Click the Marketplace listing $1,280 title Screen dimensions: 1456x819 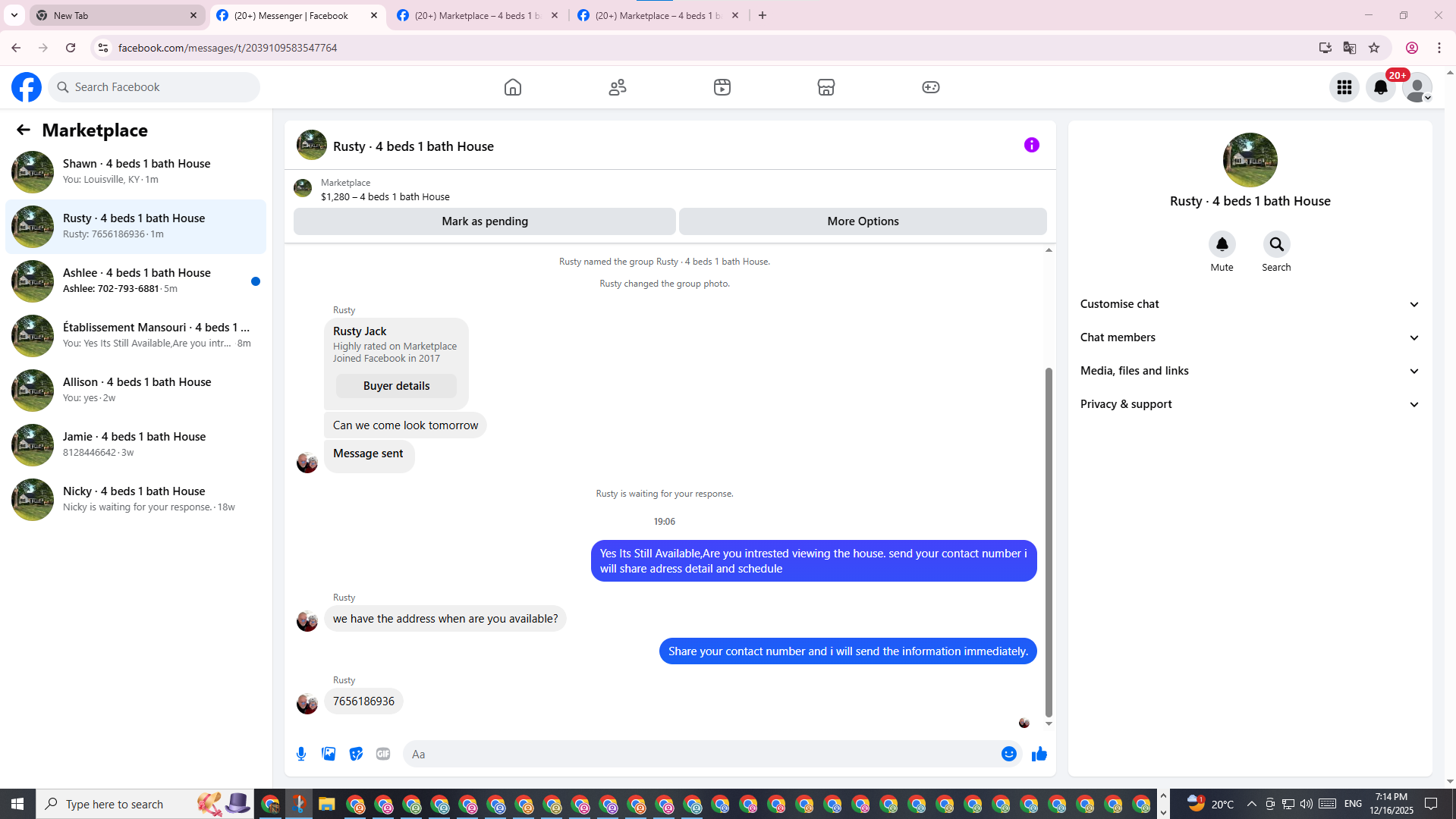tap(385, 197)
